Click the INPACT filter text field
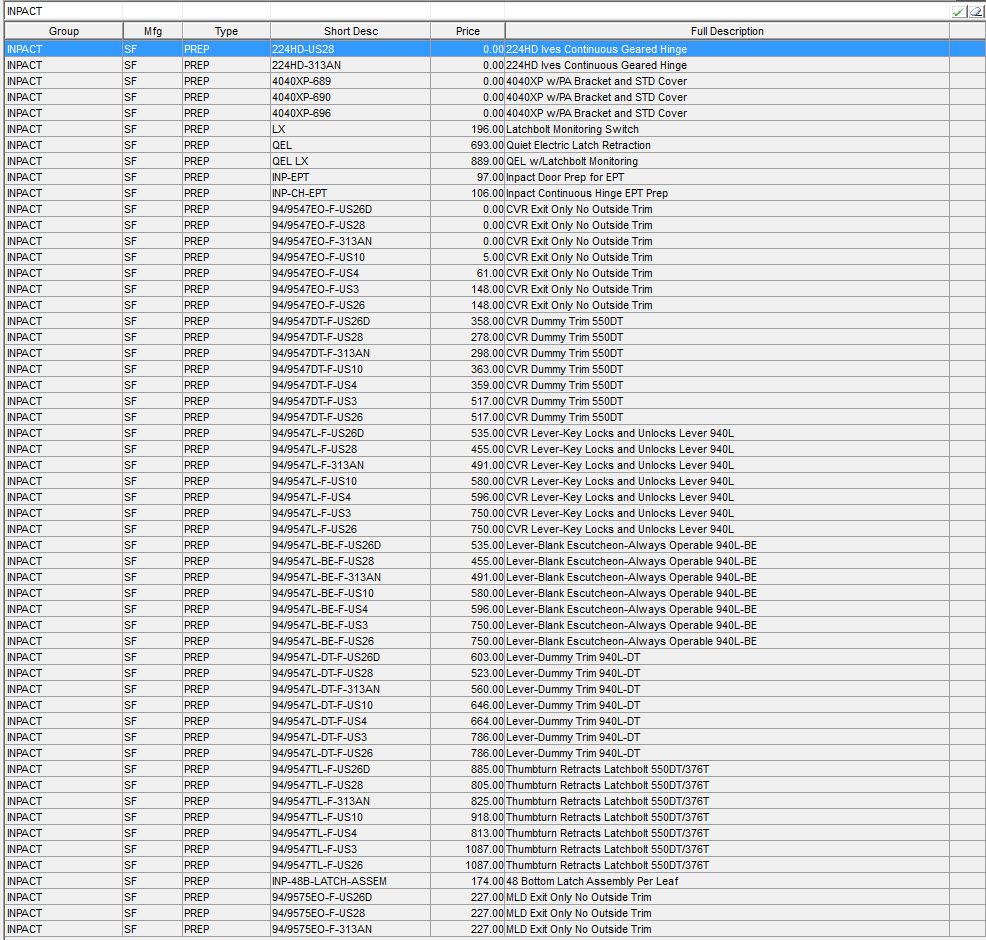Screen dimensions: 986x940 point(470,10)
